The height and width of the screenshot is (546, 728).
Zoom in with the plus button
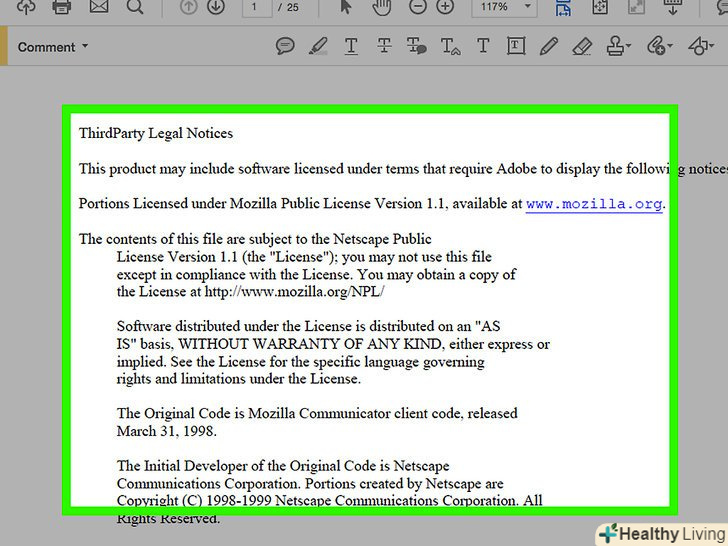tap(445, 6)
